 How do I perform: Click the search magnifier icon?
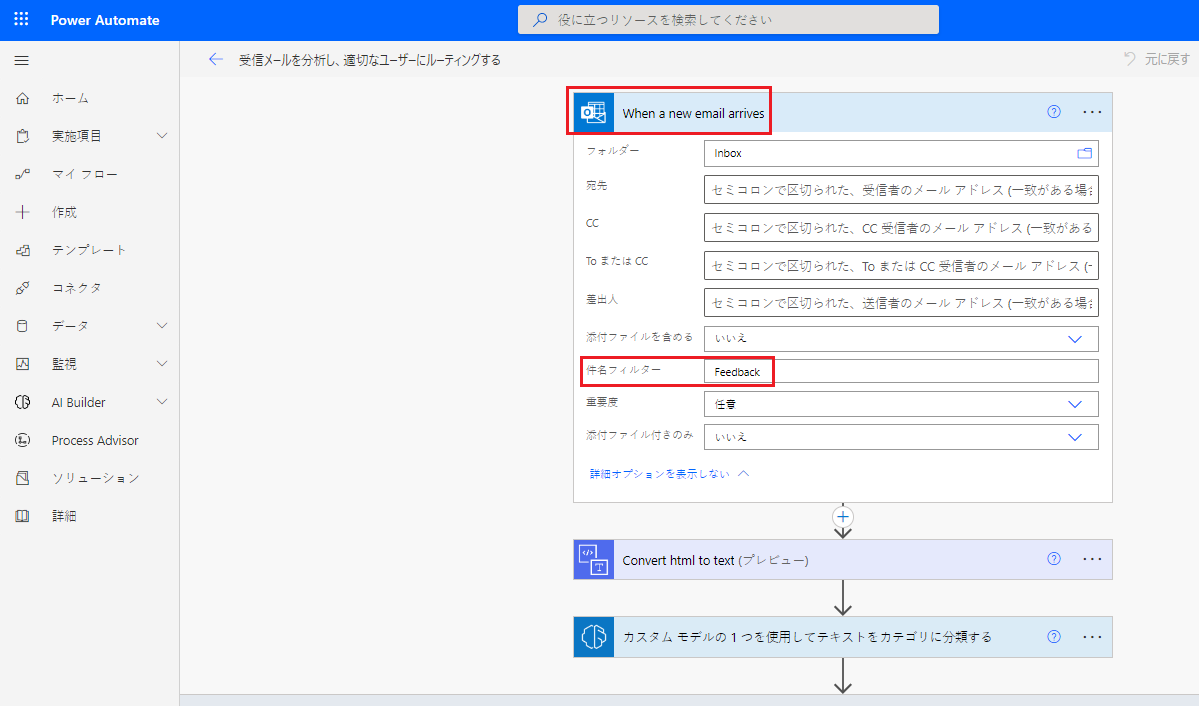(540, 20)
